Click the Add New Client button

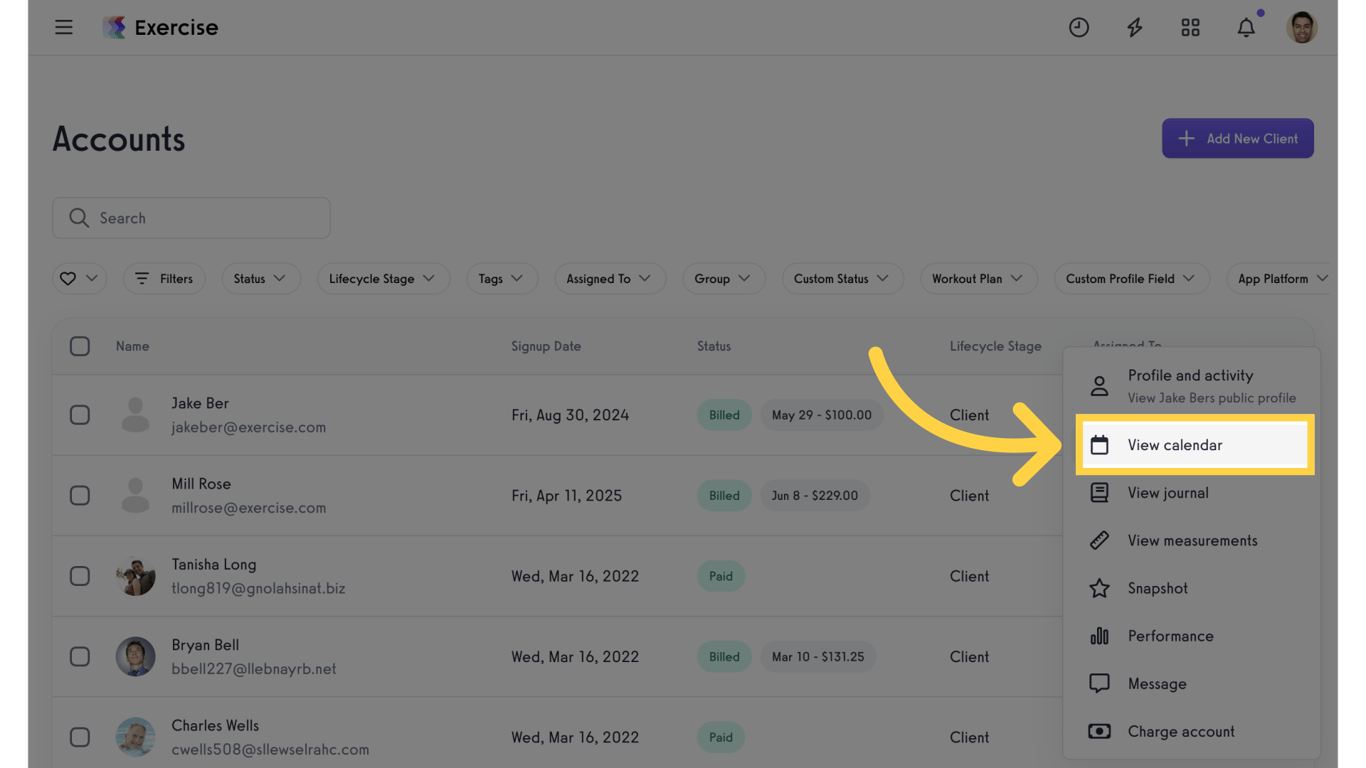pos(1238,138)
